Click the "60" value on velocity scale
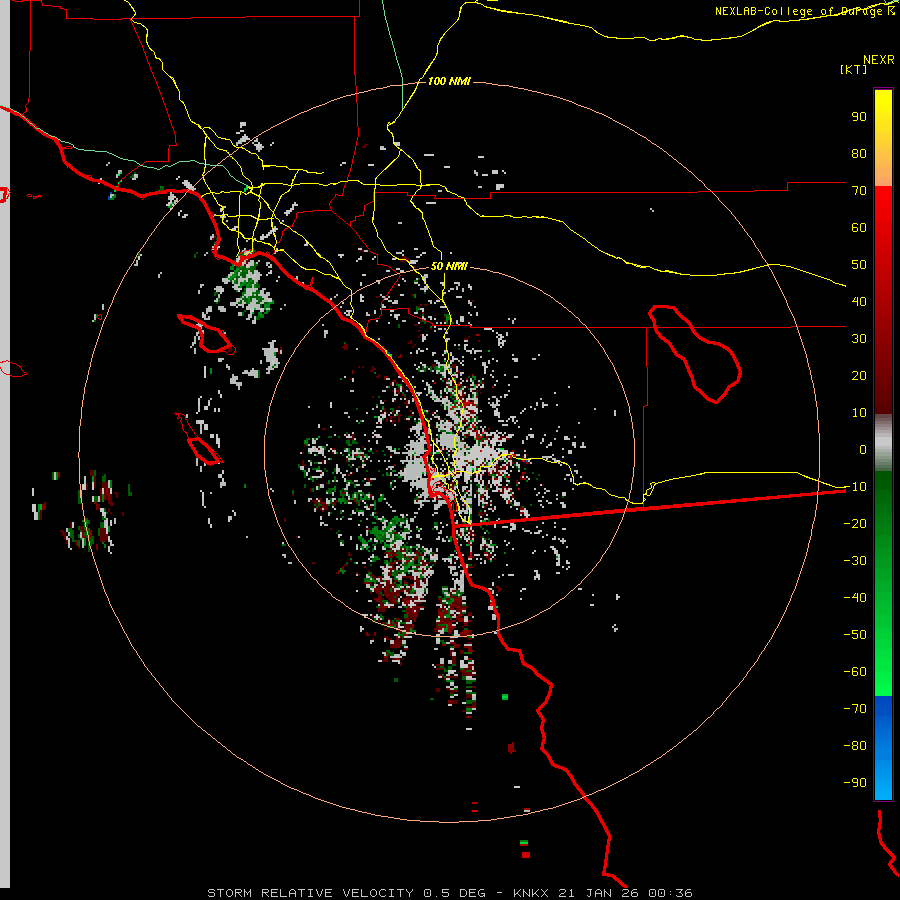 859,228
